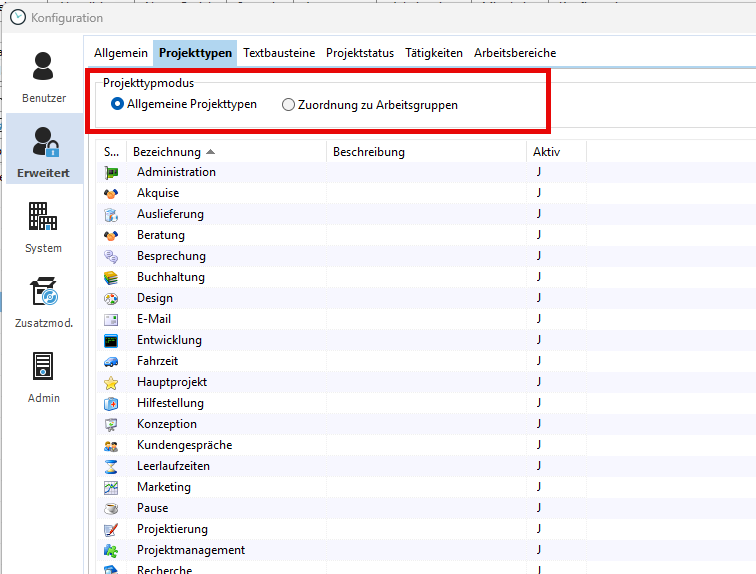The height and width of the screenshot is (574, 756).
Task: Select Allgemeine Projekttypen radio button
Action: [118, 105]
